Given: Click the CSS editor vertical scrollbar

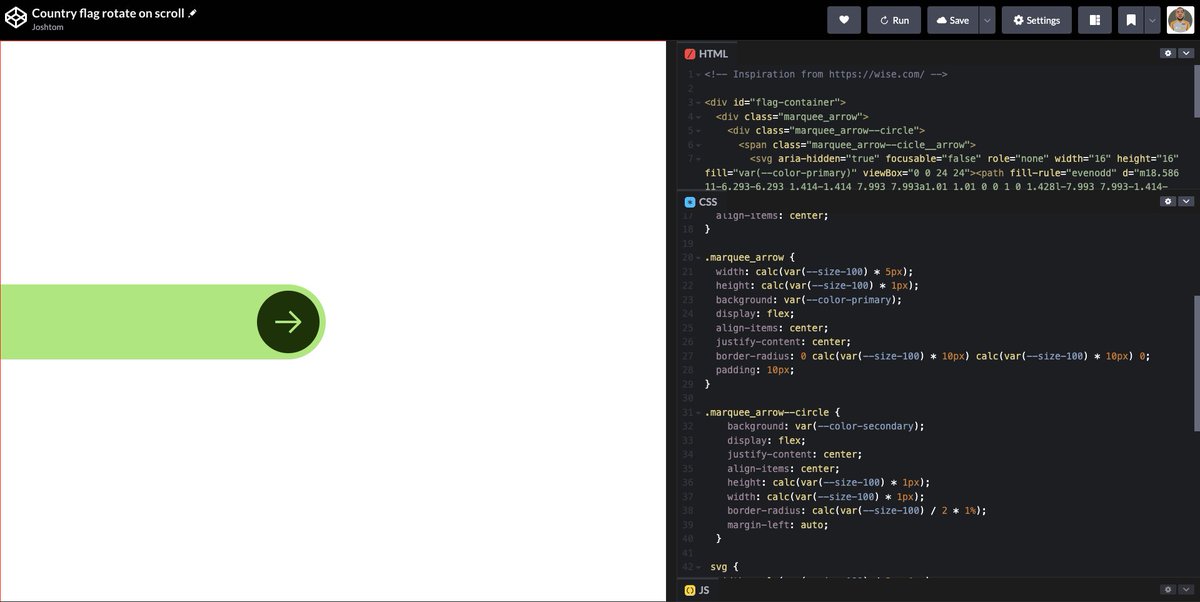Looking at the screenshot, I should coord(1196,365).
